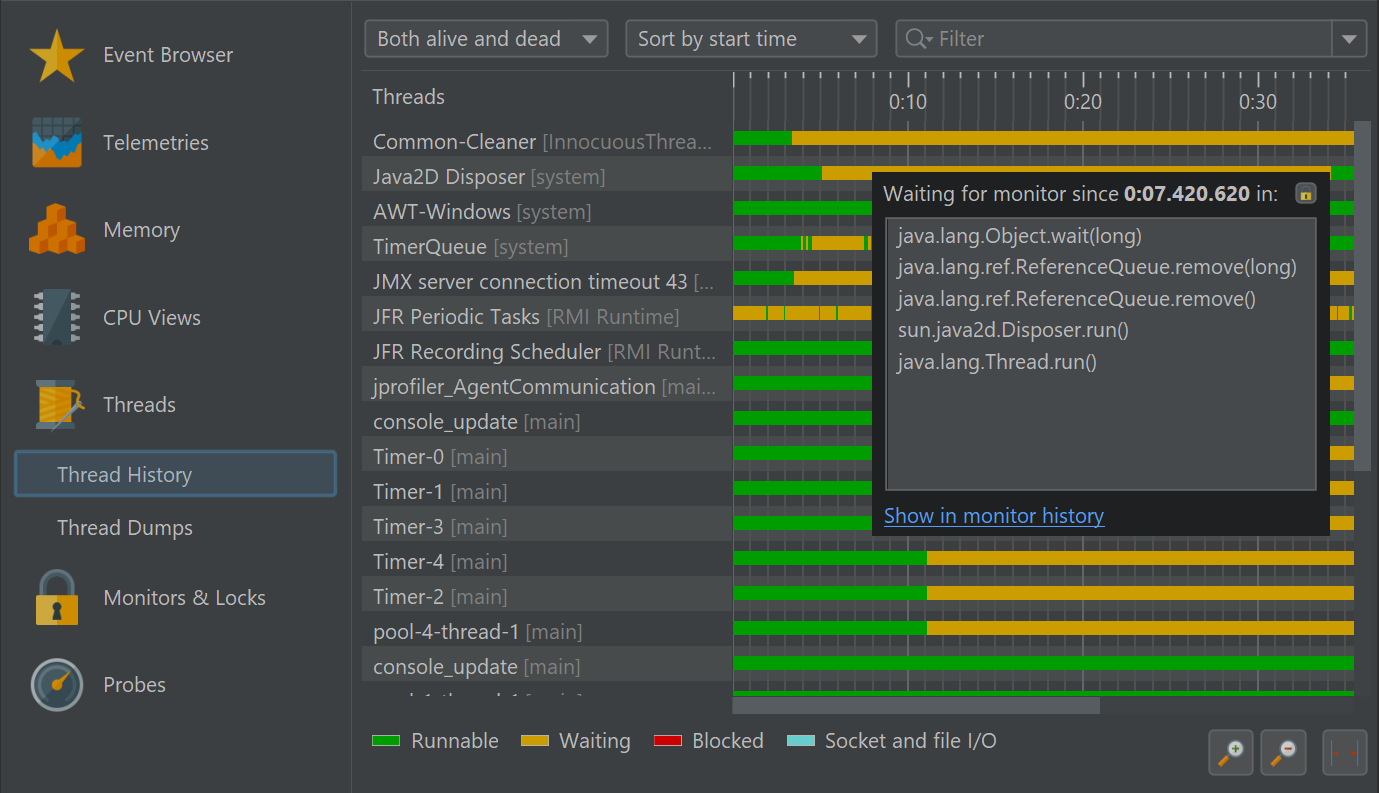
Task: Zoom out the thread timeline
Action: (1285, 751)
